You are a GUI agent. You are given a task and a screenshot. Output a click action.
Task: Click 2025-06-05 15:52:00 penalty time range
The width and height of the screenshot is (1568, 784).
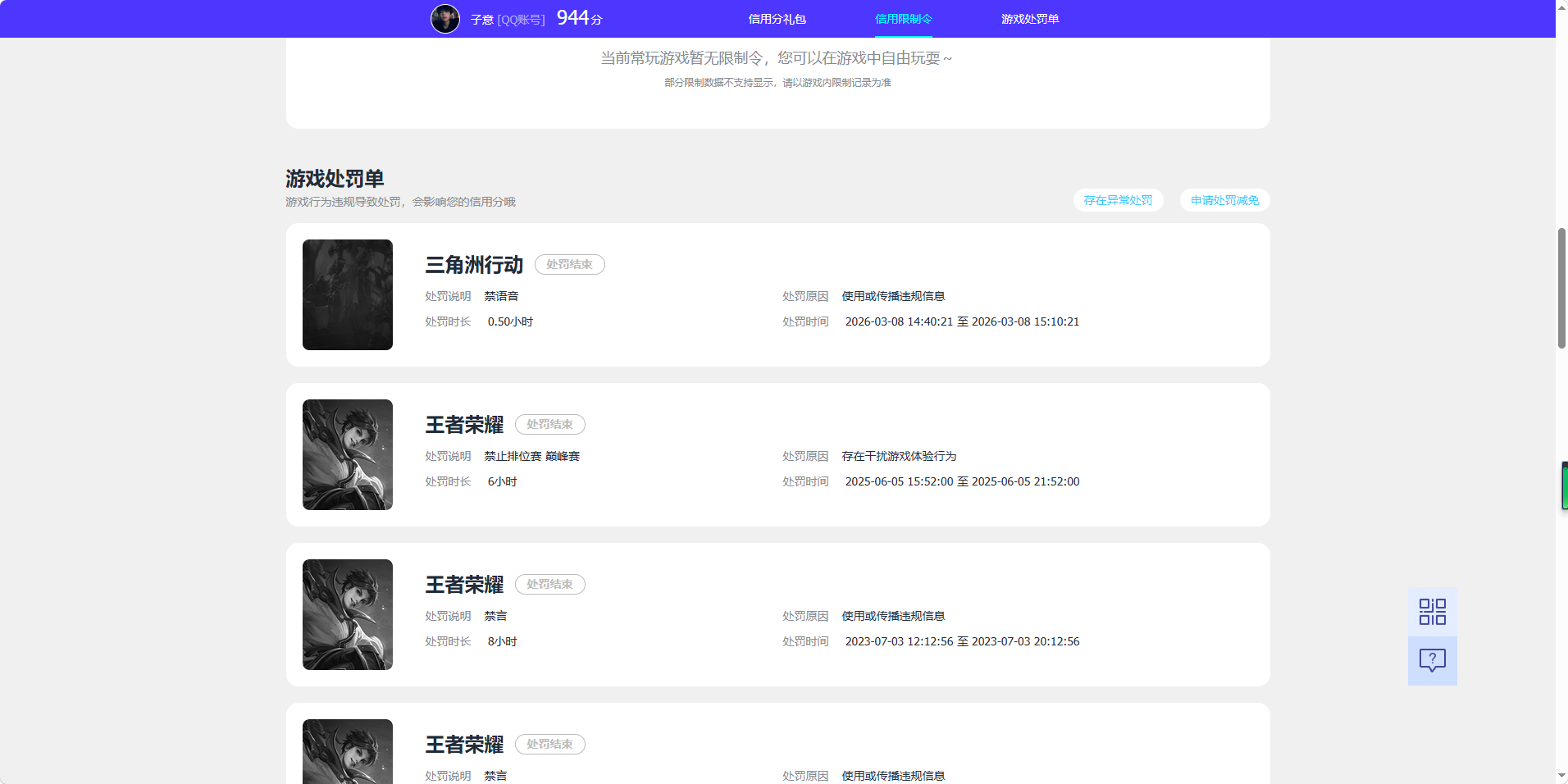962,481
